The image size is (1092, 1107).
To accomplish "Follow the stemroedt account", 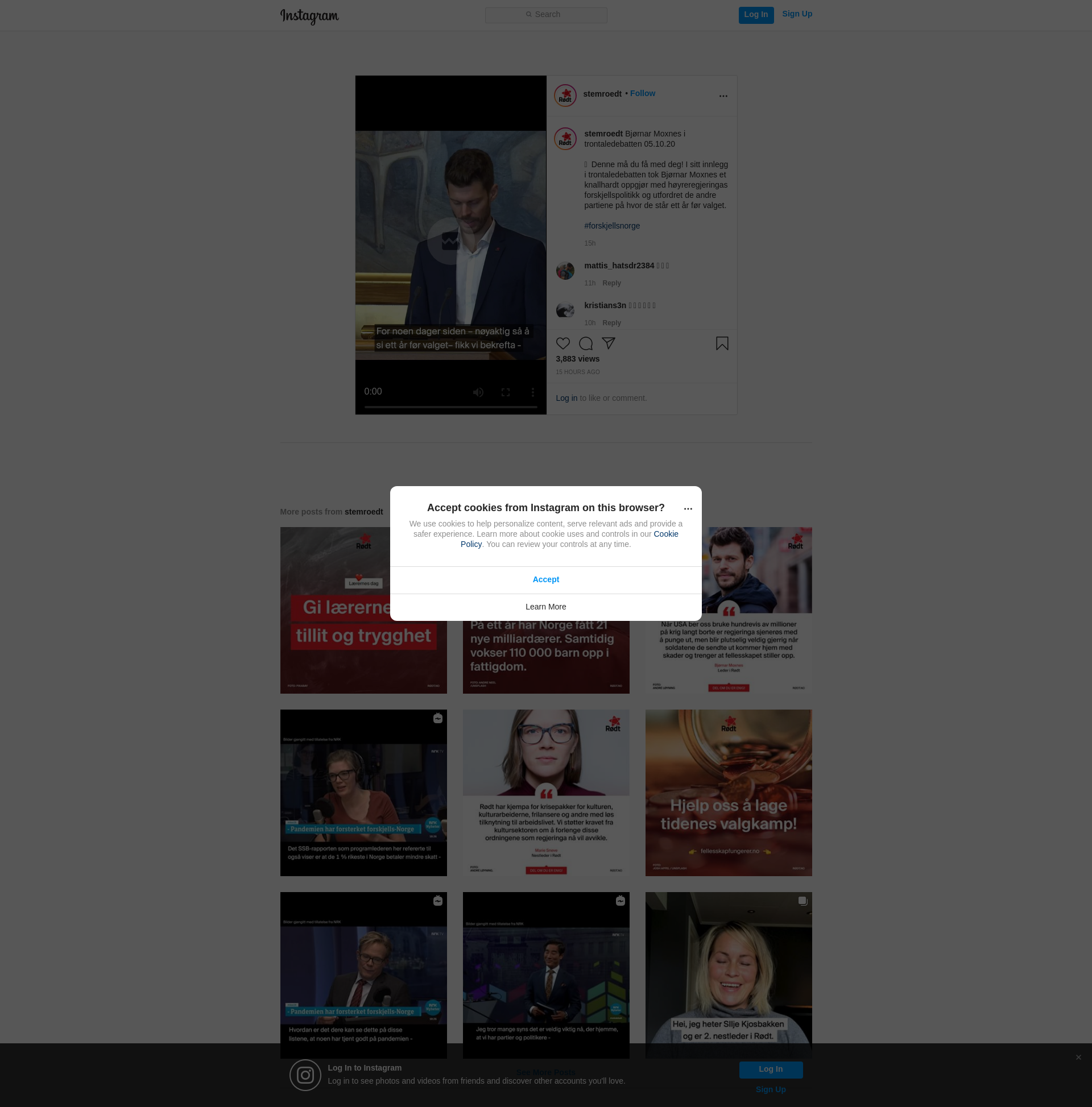I will coord(642,93).
